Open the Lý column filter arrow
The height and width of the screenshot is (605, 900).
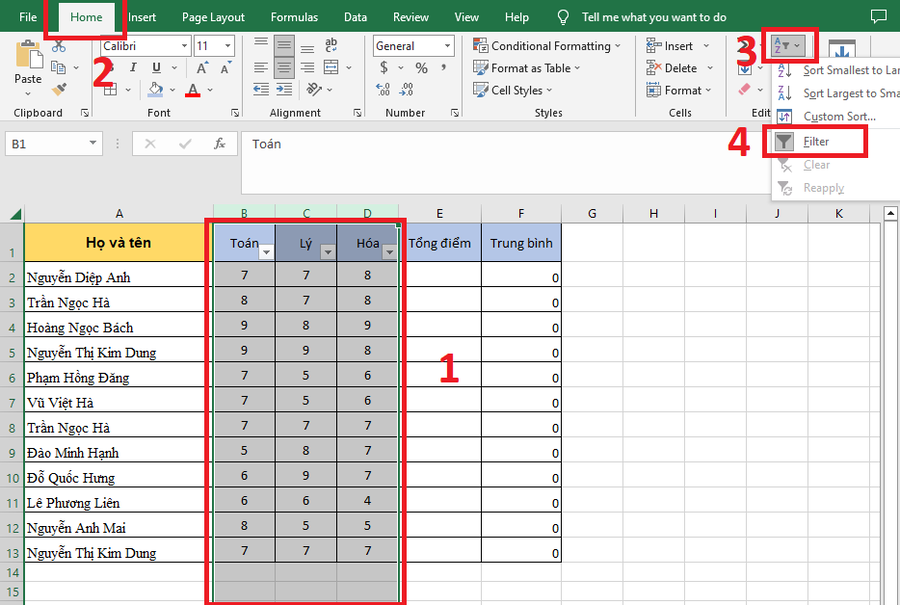(328, 252)
